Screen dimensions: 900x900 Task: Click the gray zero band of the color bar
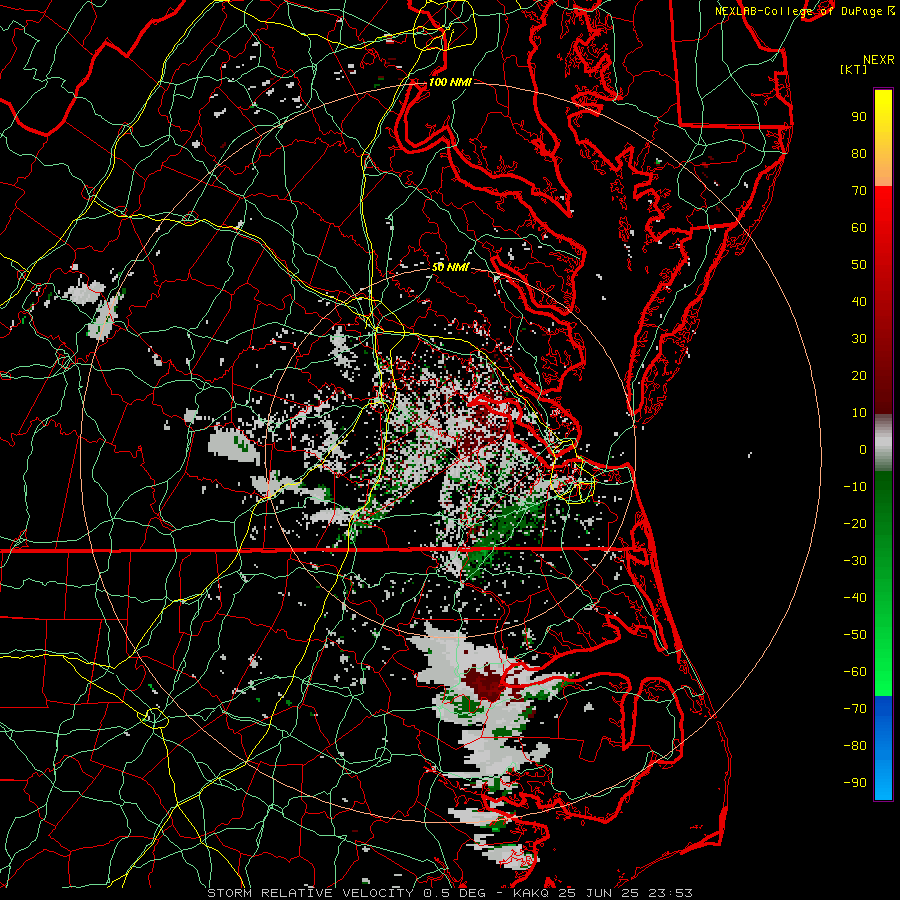(883, 443)
